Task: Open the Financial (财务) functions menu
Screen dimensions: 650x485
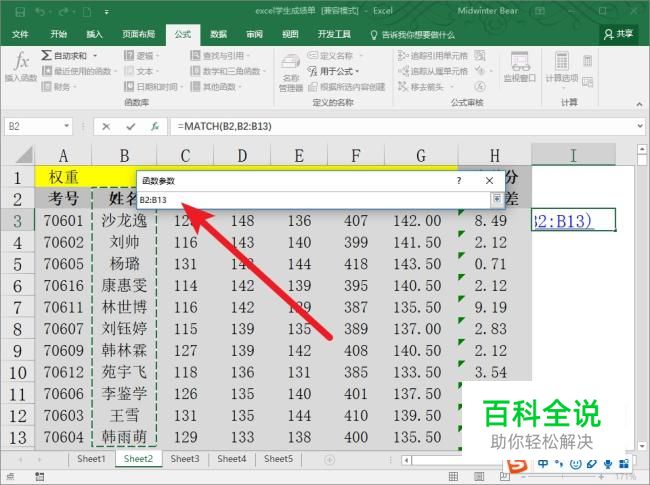Action: [x=59, y=87]
